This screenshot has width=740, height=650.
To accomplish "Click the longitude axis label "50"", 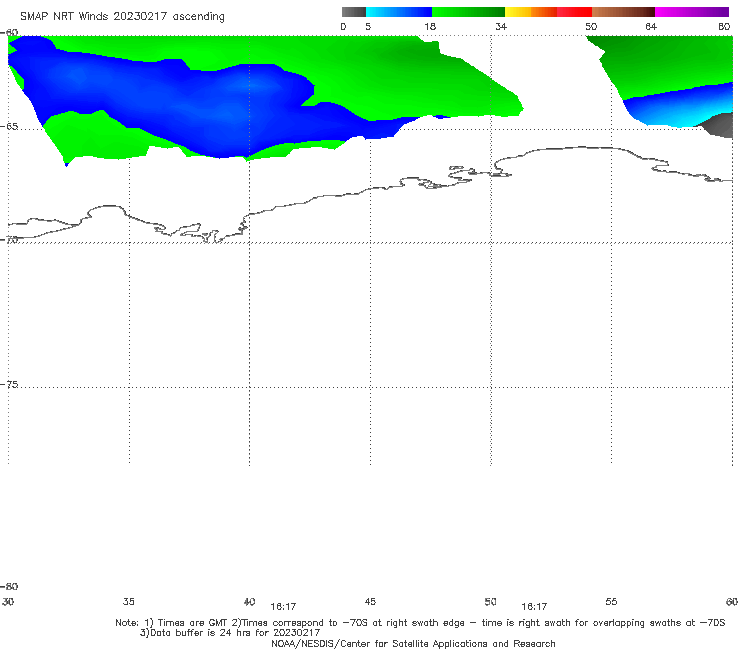I will 490,601.
